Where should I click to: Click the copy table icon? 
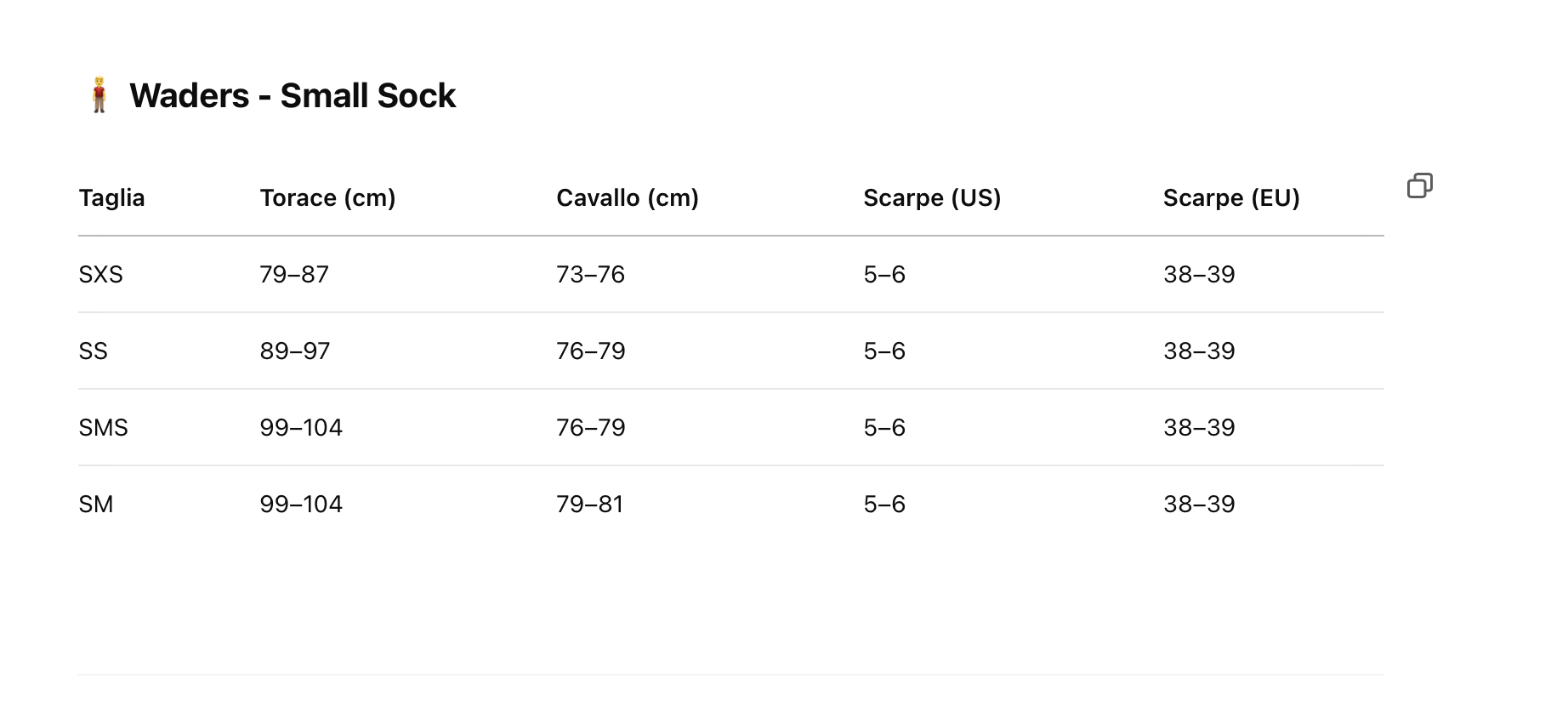tap(1419, 185)
